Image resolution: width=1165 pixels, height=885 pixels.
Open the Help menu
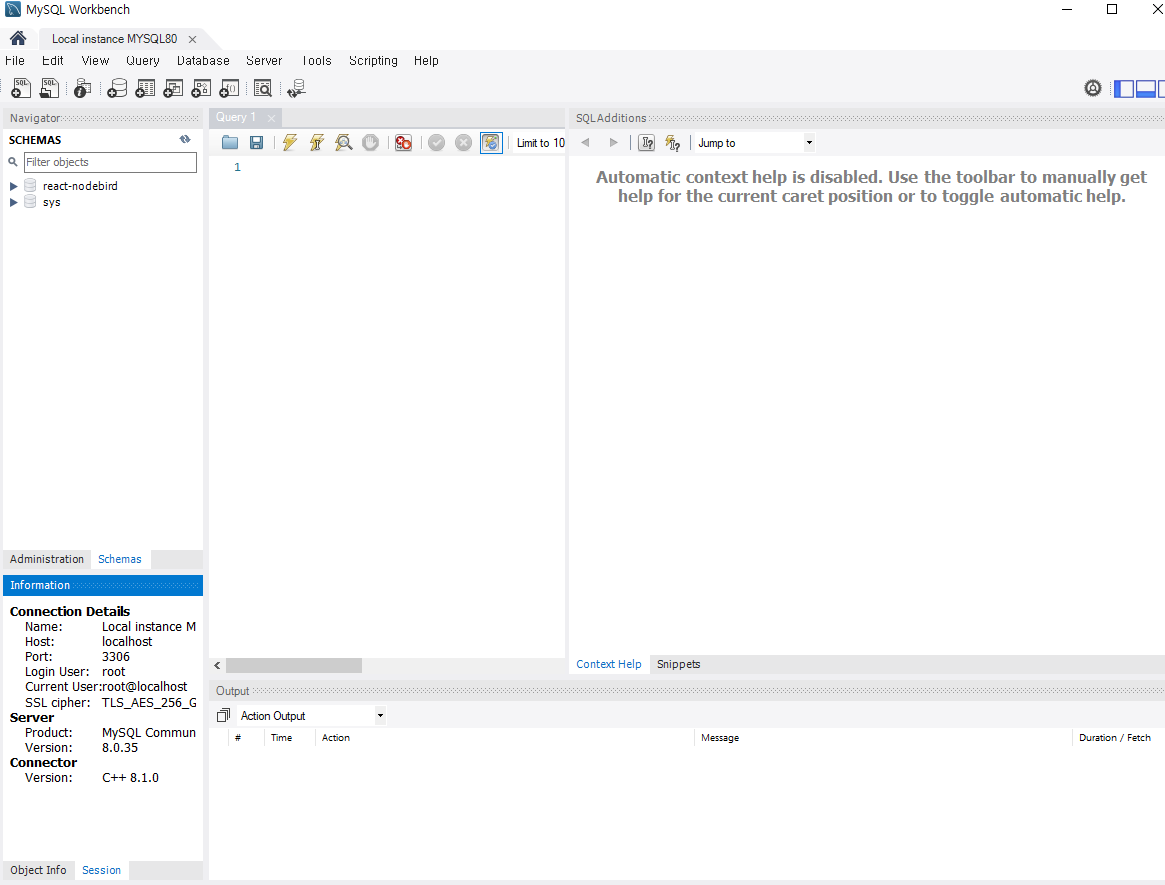pos(426,61)
